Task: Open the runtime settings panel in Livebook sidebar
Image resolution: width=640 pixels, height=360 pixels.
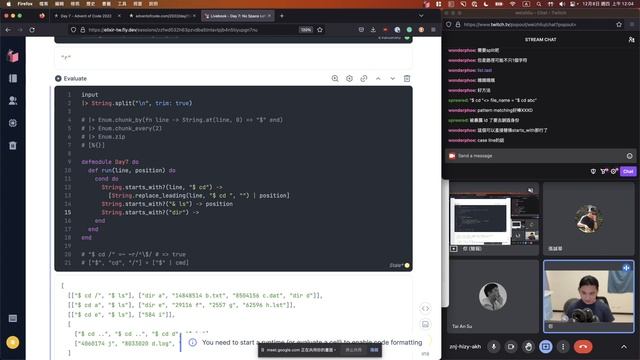Action: [x=13, y=123]
